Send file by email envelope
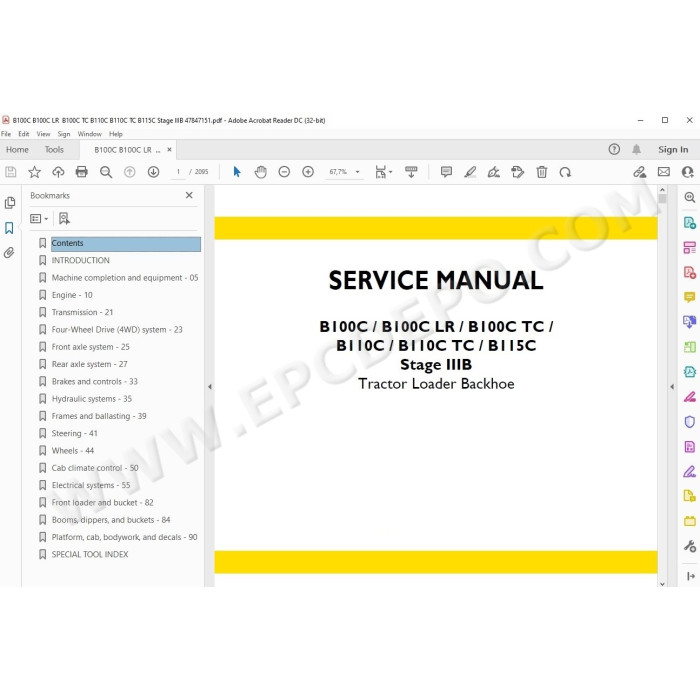The height and width of the screenshot is (700, 700). 664,172
